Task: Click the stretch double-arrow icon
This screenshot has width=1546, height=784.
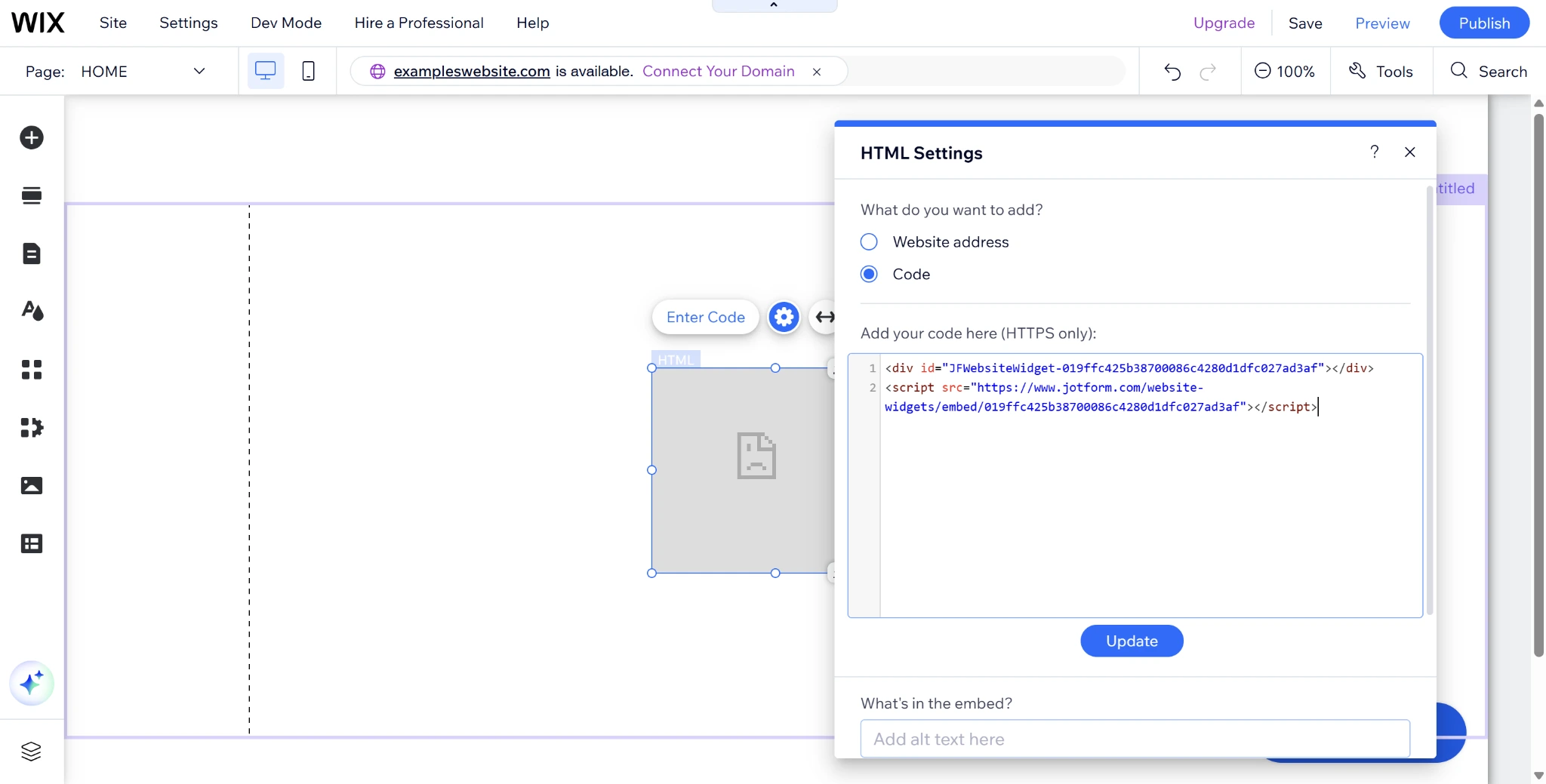Action: tap(824, 317)
